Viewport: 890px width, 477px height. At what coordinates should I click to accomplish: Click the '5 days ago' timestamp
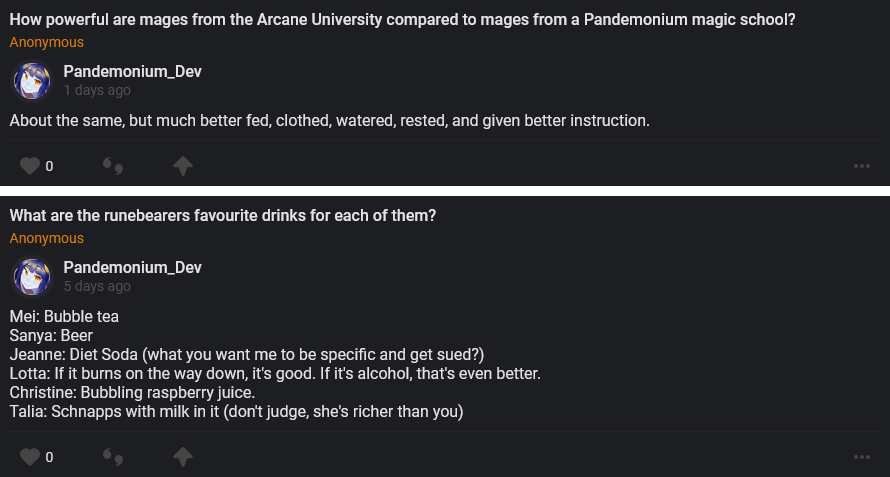pyautogui.click(x=97, y=286)
